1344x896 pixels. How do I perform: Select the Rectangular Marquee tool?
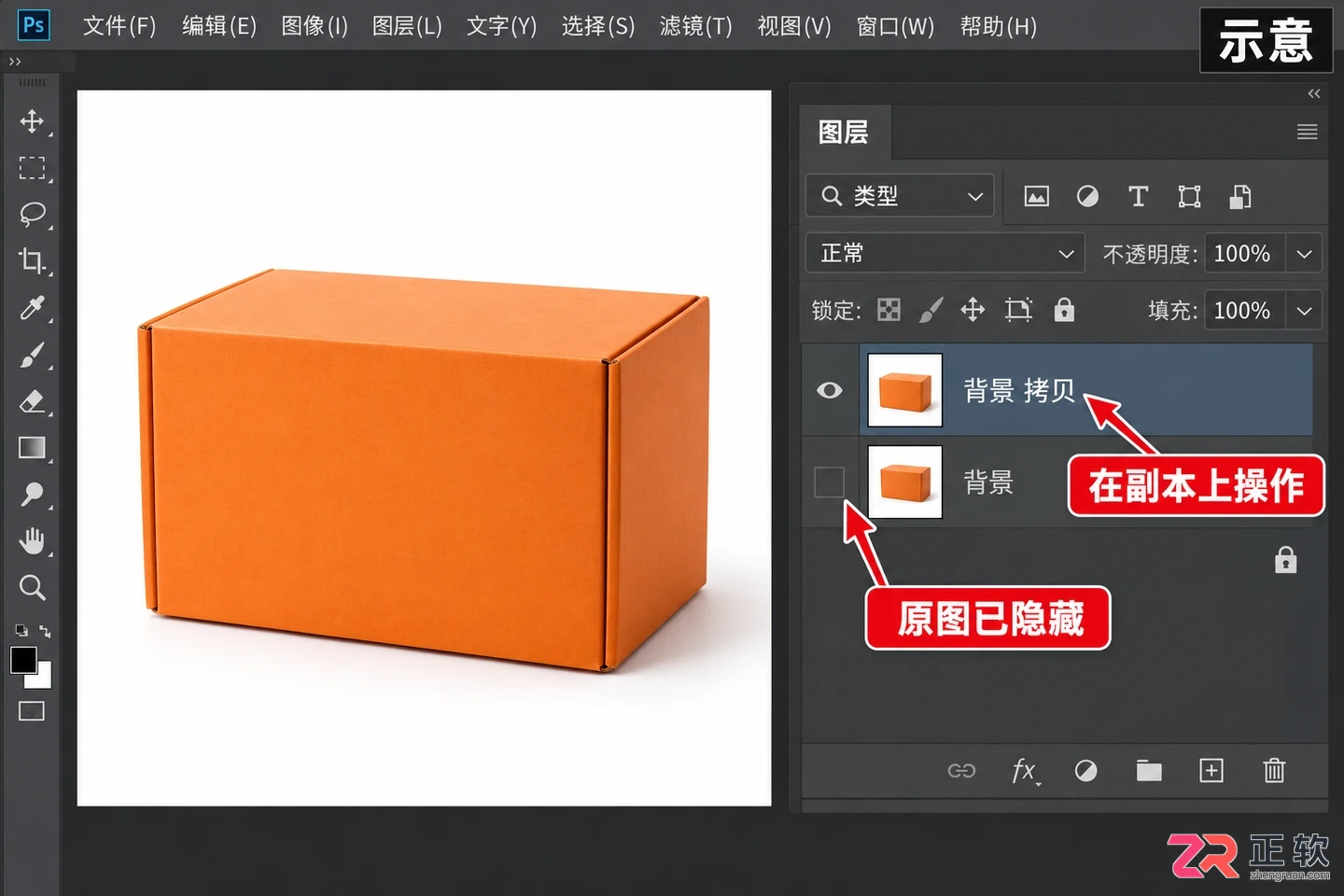pos(32,168)
